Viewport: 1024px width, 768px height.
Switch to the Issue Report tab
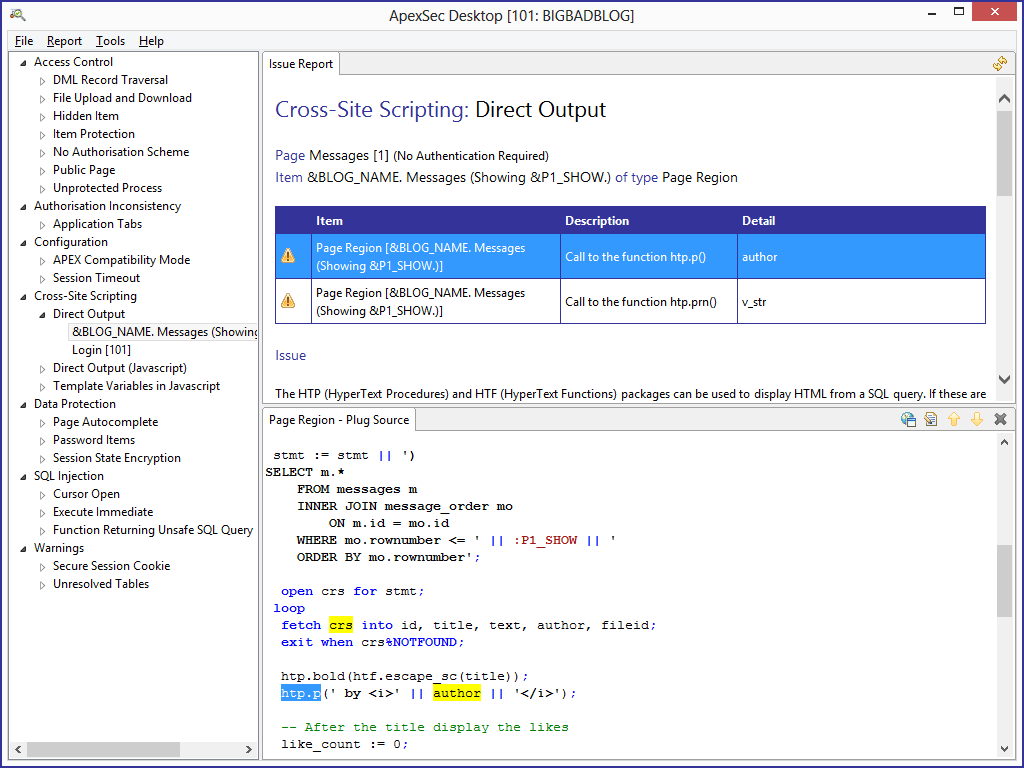point(301,64)
